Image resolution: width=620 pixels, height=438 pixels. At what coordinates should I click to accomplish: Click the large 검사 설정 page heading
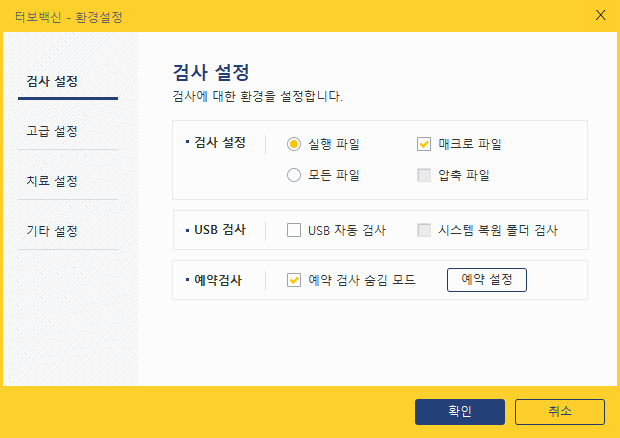coord(210,73)
